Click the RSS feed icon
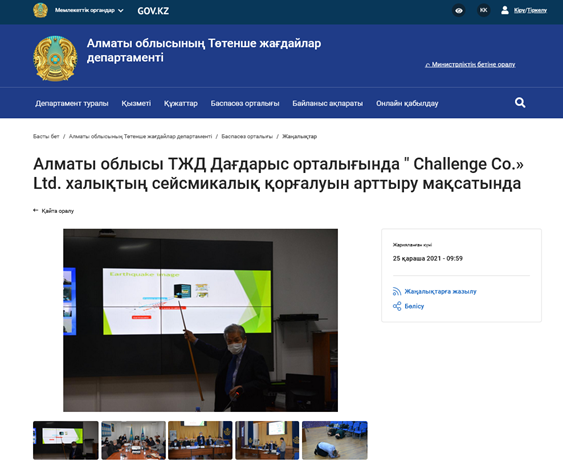 (x=397, y=291)
